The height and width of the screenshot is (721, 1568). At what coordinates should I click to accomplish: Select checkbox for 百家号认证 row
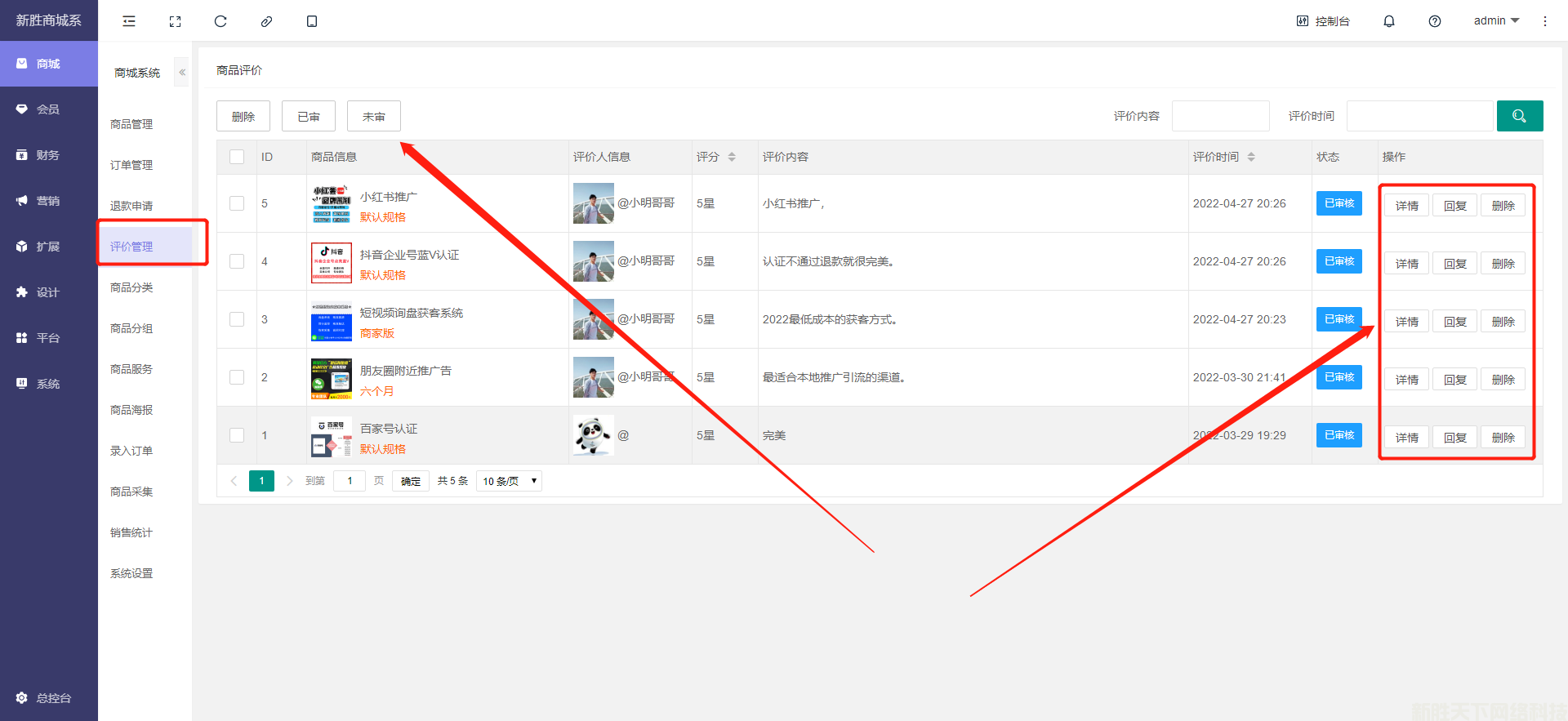pos(237,435)
